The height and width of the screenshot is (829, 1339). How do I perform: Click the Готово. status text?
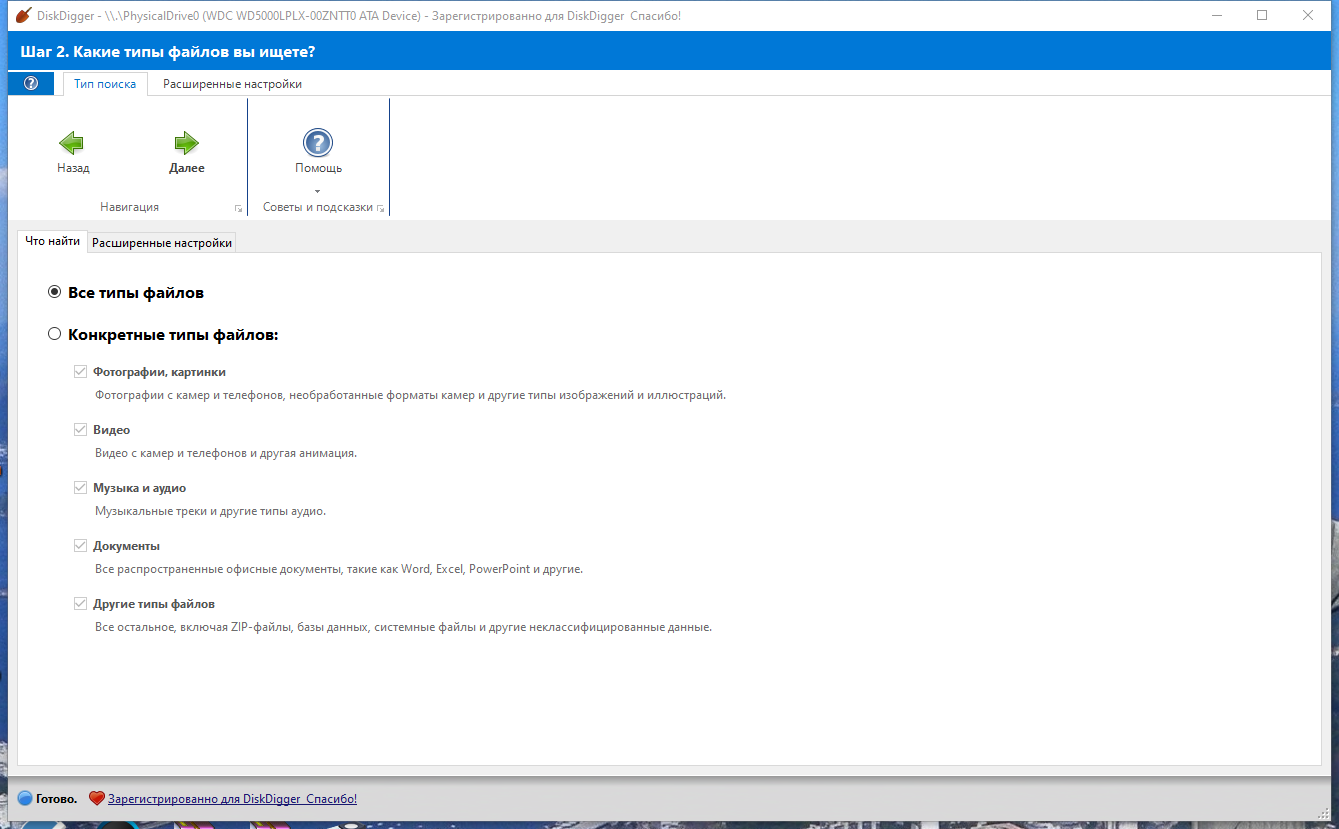pyautogui.click(x=56, y=799)
